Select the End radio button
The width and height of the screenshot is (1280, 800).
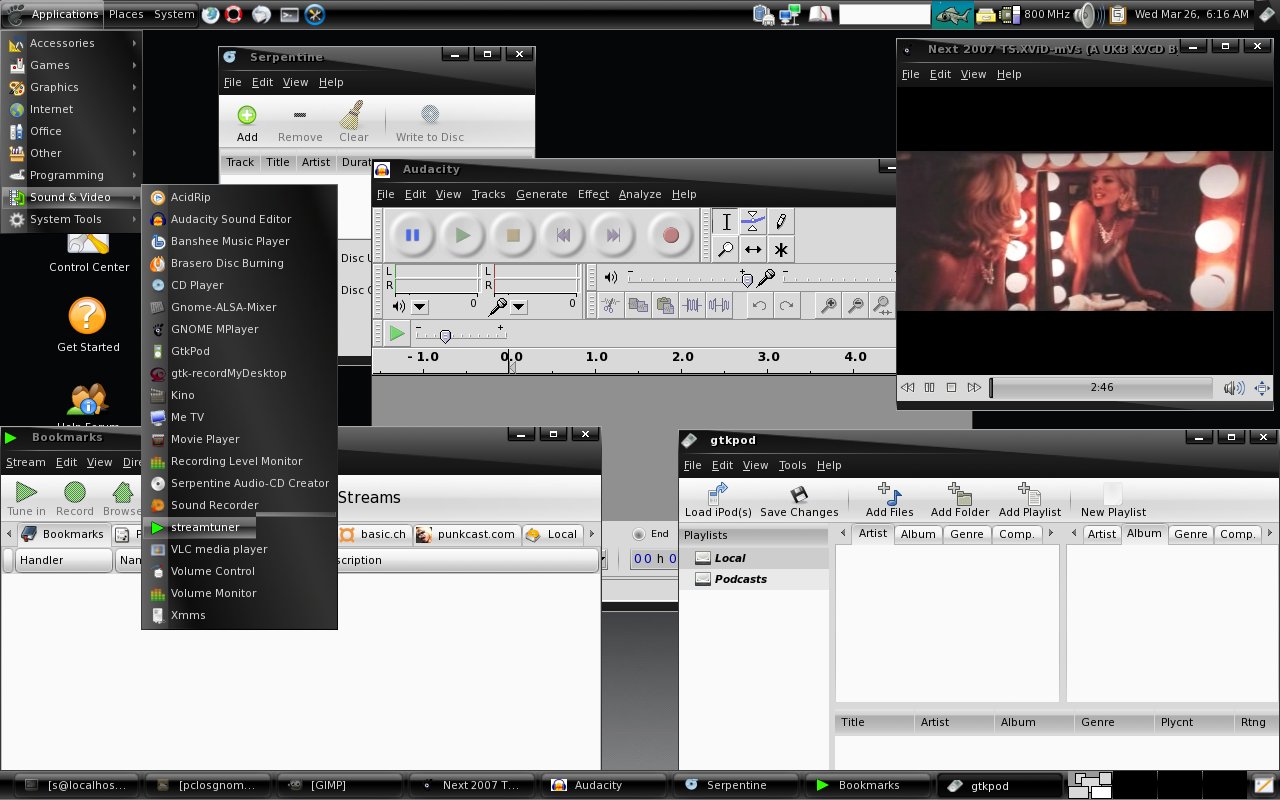[x=639, y=534]
